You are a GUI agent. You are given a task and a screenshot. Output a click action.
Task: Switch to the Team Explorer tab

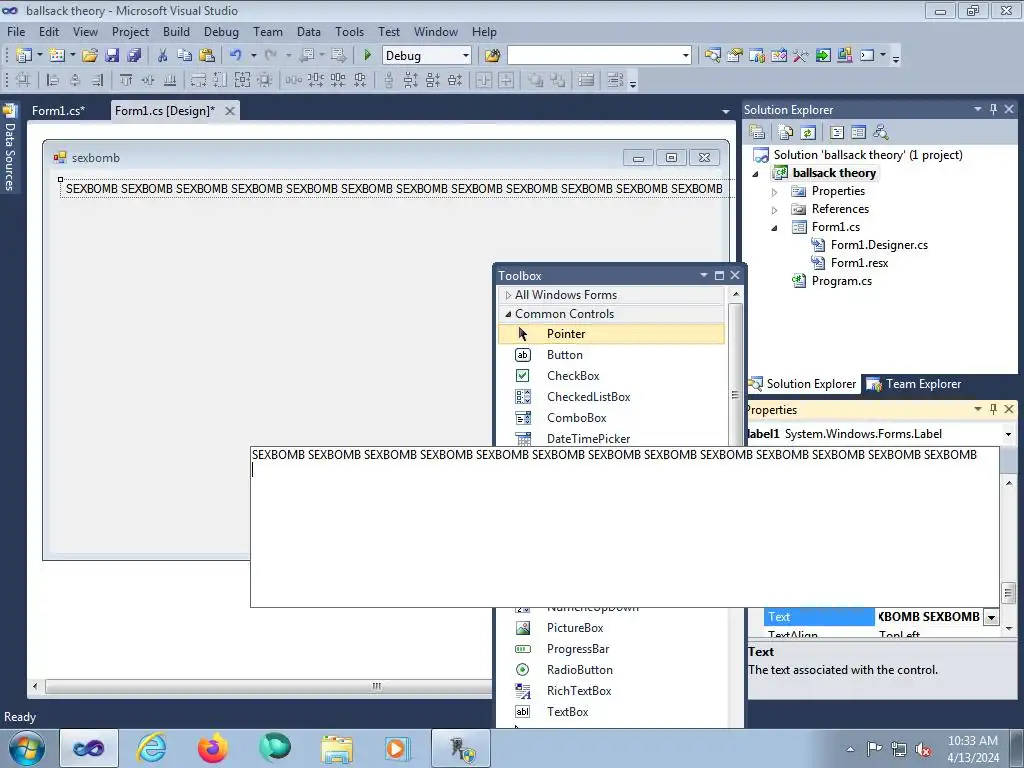pos(915,384)
